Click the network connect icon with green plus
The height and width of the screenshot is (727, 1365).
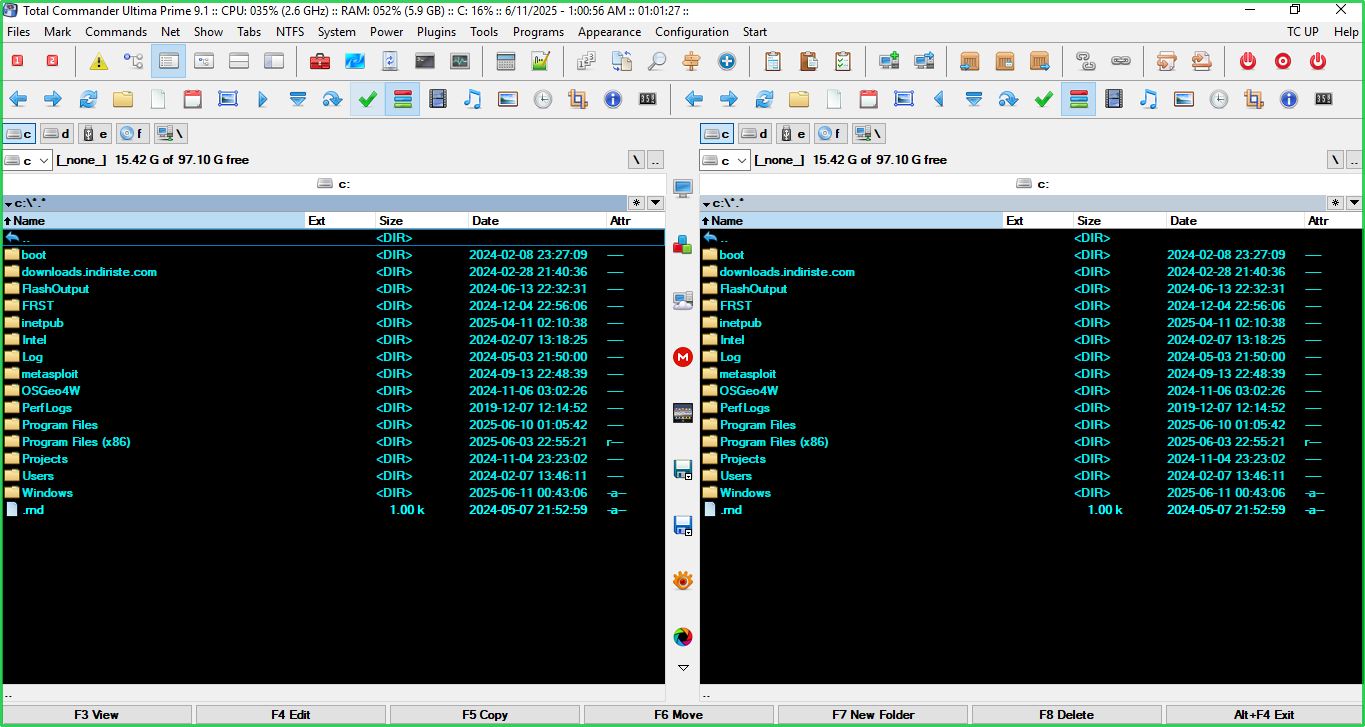(x=889, y=61)
